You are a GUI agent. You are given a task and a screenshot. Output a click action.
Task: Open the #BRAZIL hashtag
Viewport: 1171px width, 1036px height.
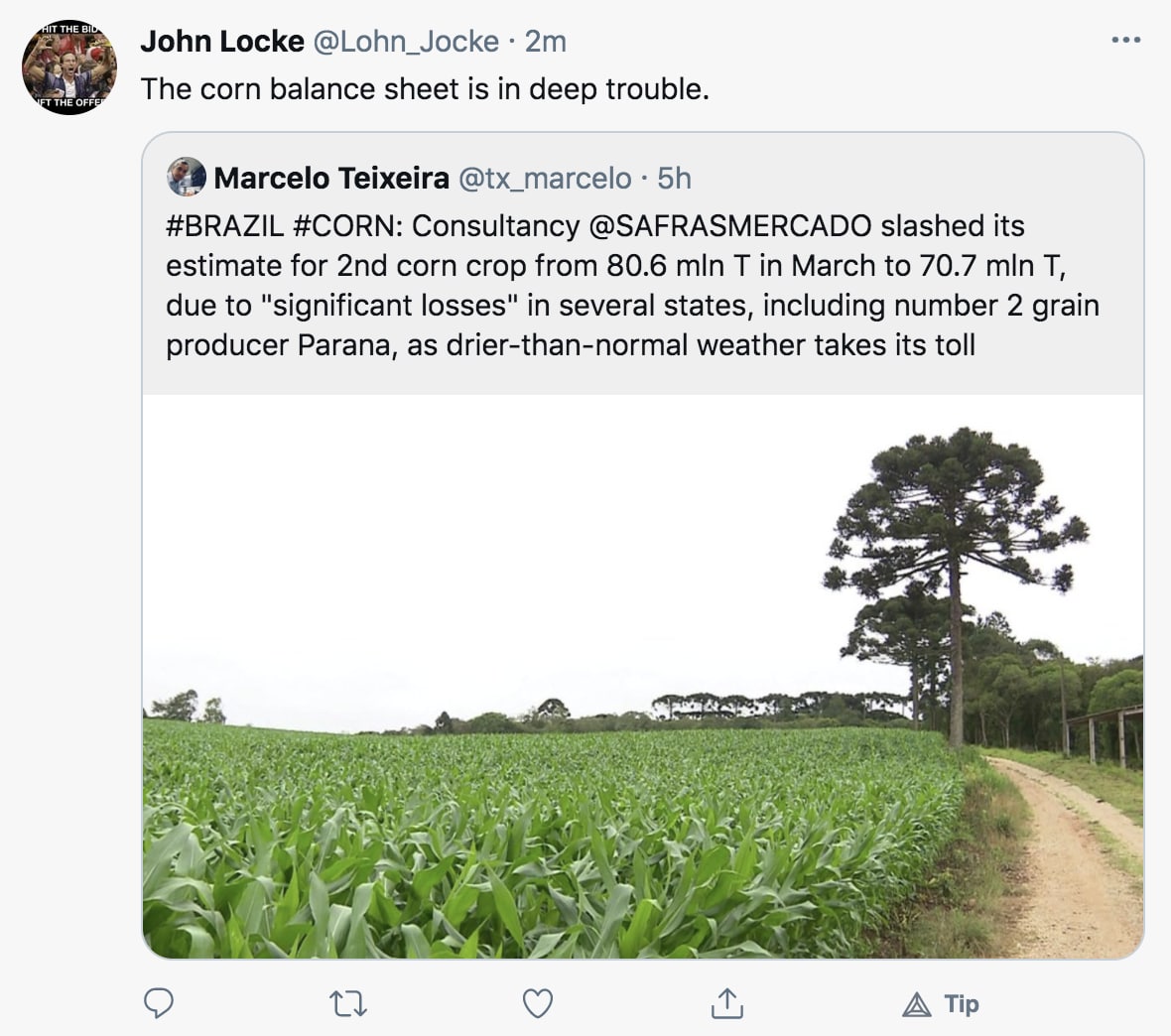point(224,226)
